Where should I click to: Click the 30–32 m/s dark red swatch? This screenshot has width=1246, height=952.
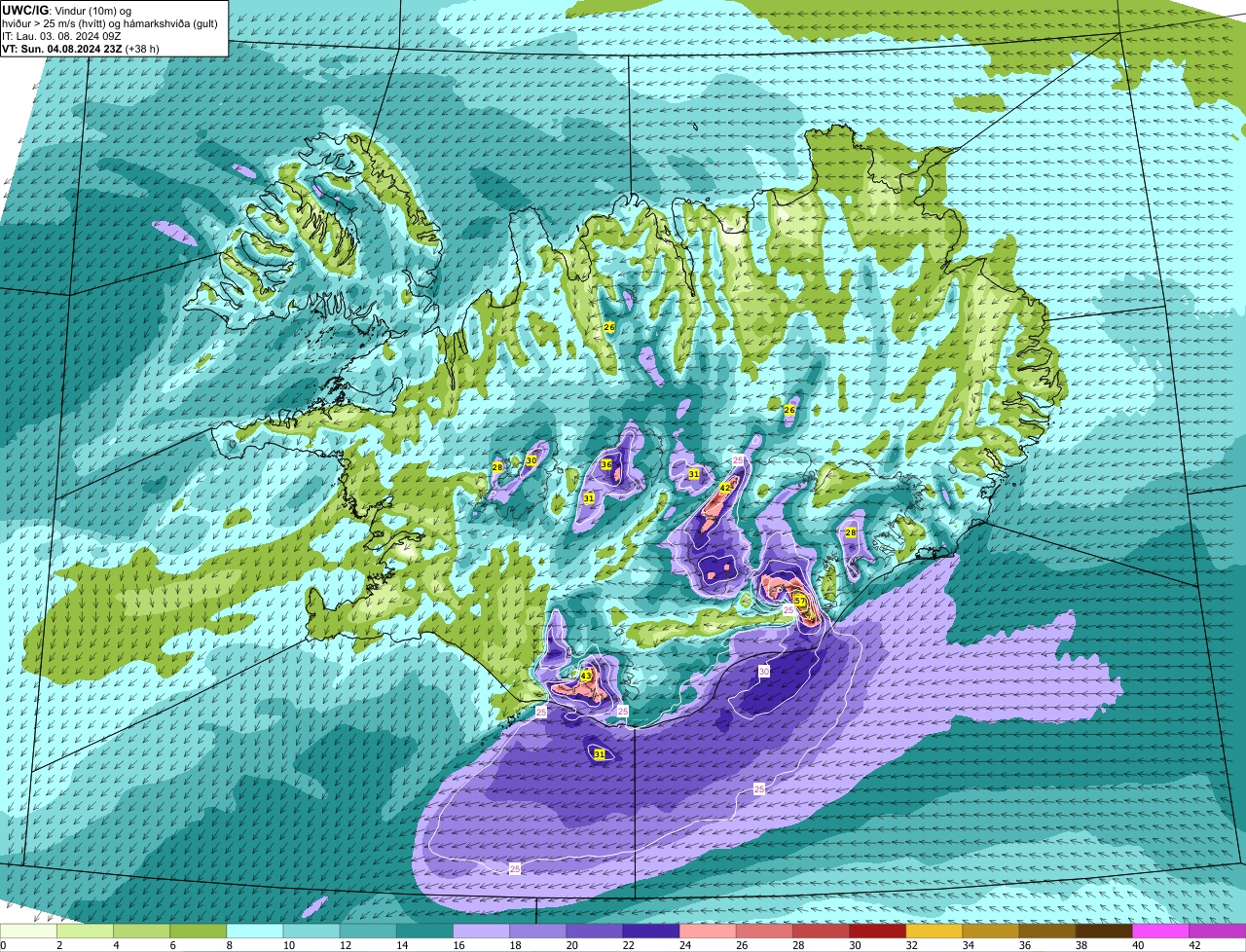877,932
